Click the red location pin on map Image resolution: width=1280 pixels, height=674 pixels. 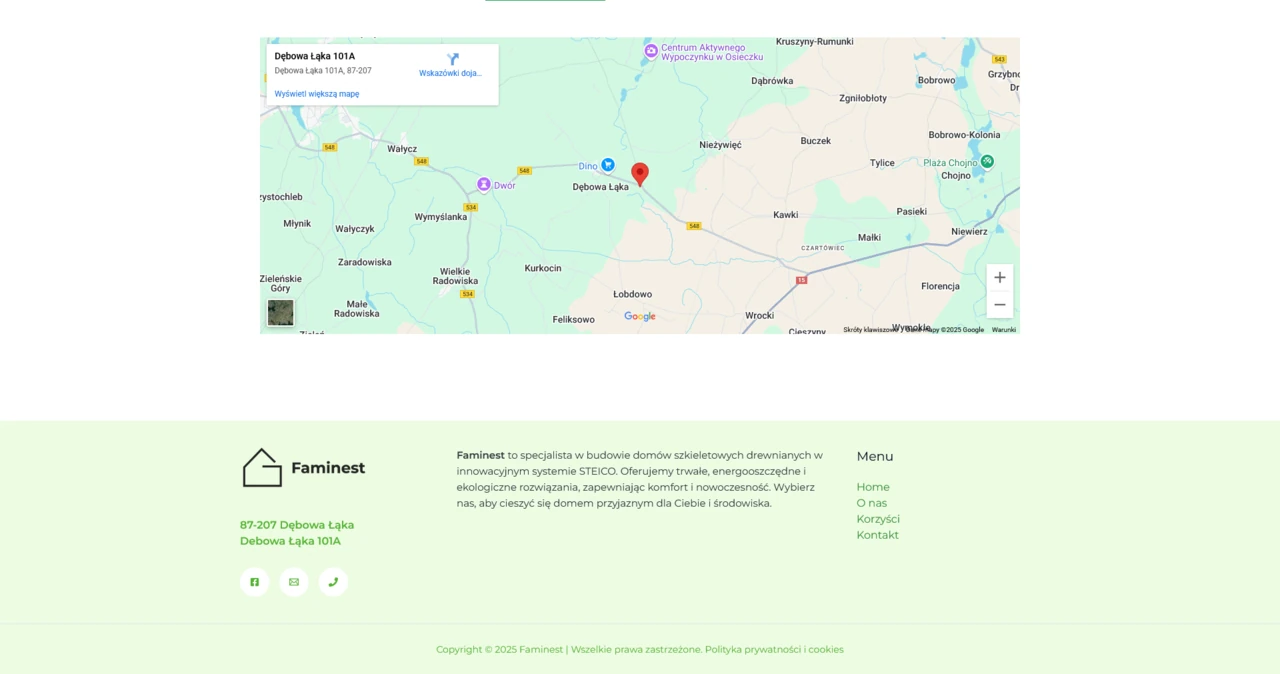coord(640,174)
